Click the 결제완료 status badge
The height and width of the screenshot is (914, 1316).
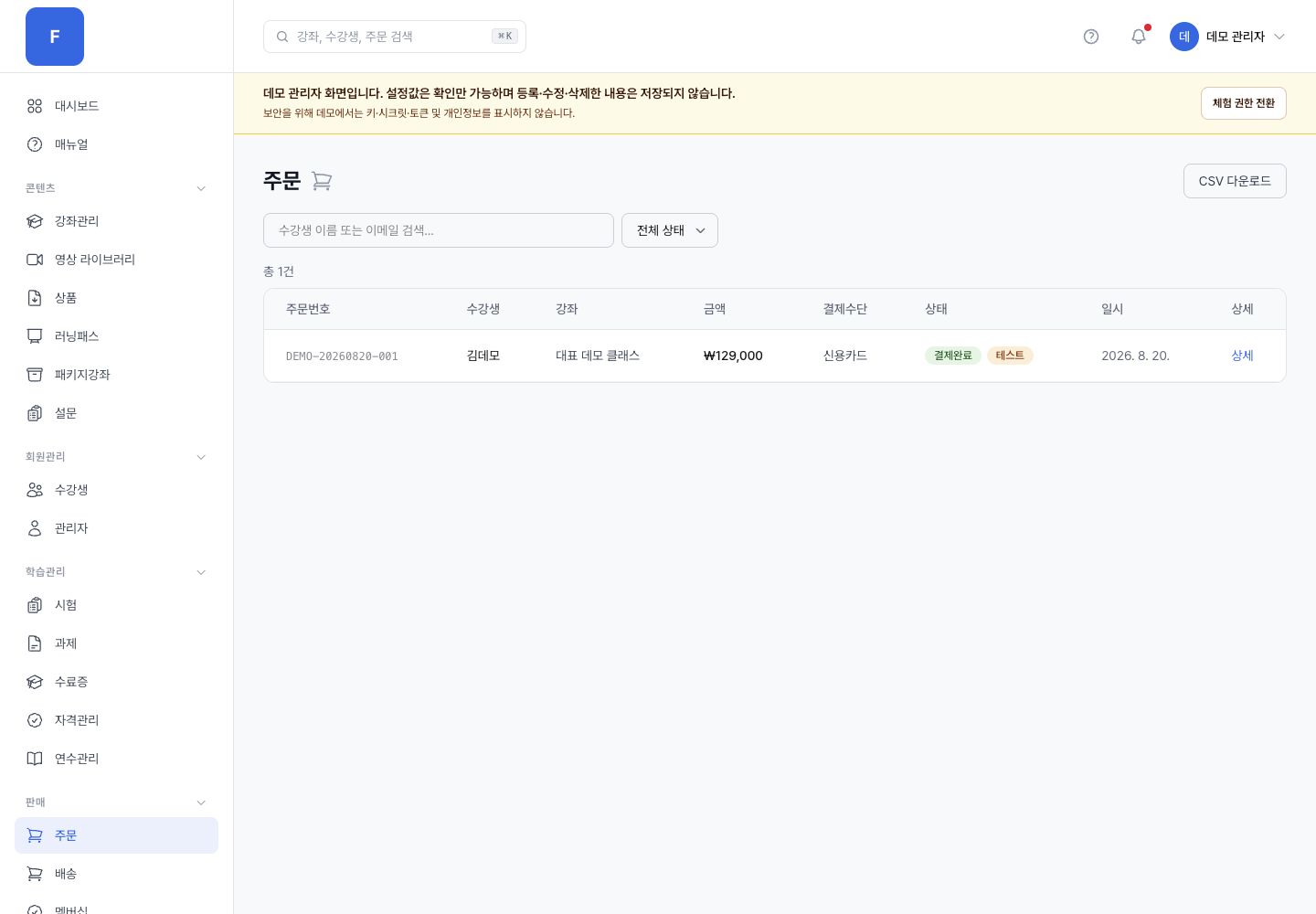click(953, 356)
